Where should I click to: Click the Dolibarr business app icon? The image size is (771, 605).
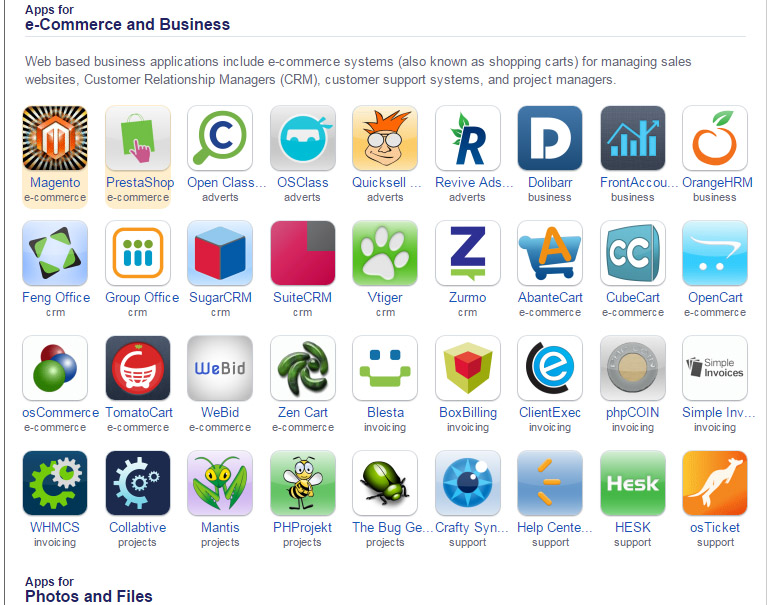tap(550, 138)
